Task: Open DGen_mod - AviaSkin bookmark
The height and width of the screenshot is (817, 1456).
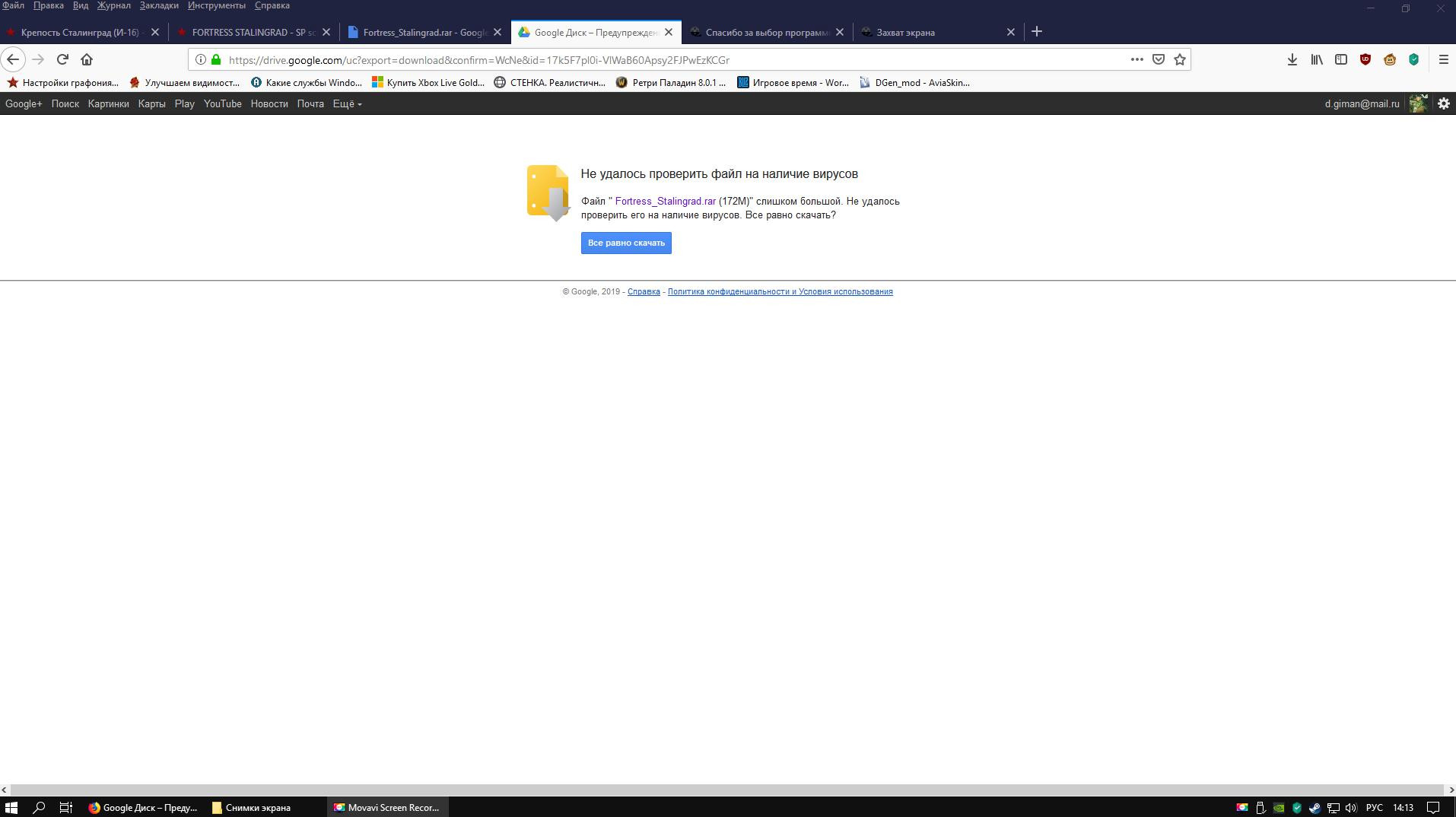Action: tap(915, 82)
